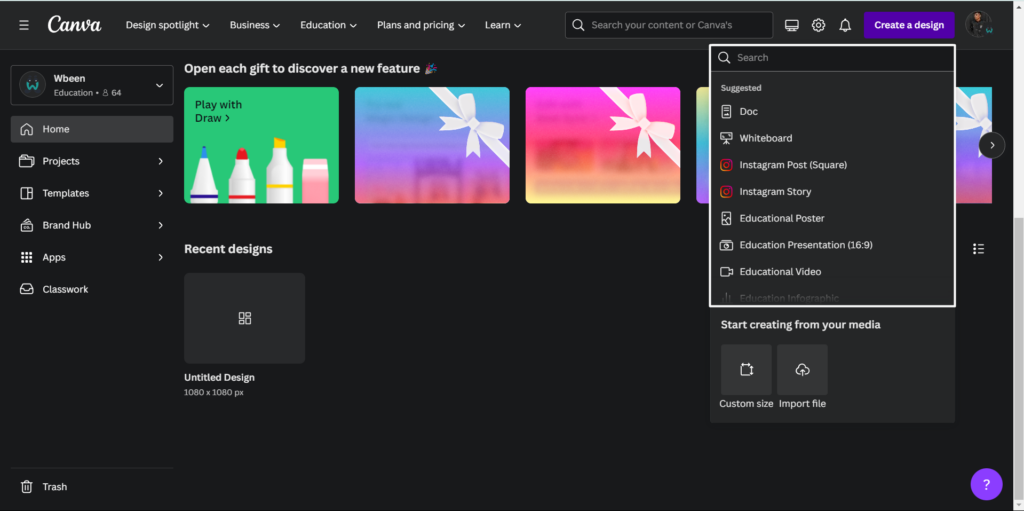Open Trash in the sidebar
The height and width of the screenshot is (511, 1024).
tap(92, 487)
